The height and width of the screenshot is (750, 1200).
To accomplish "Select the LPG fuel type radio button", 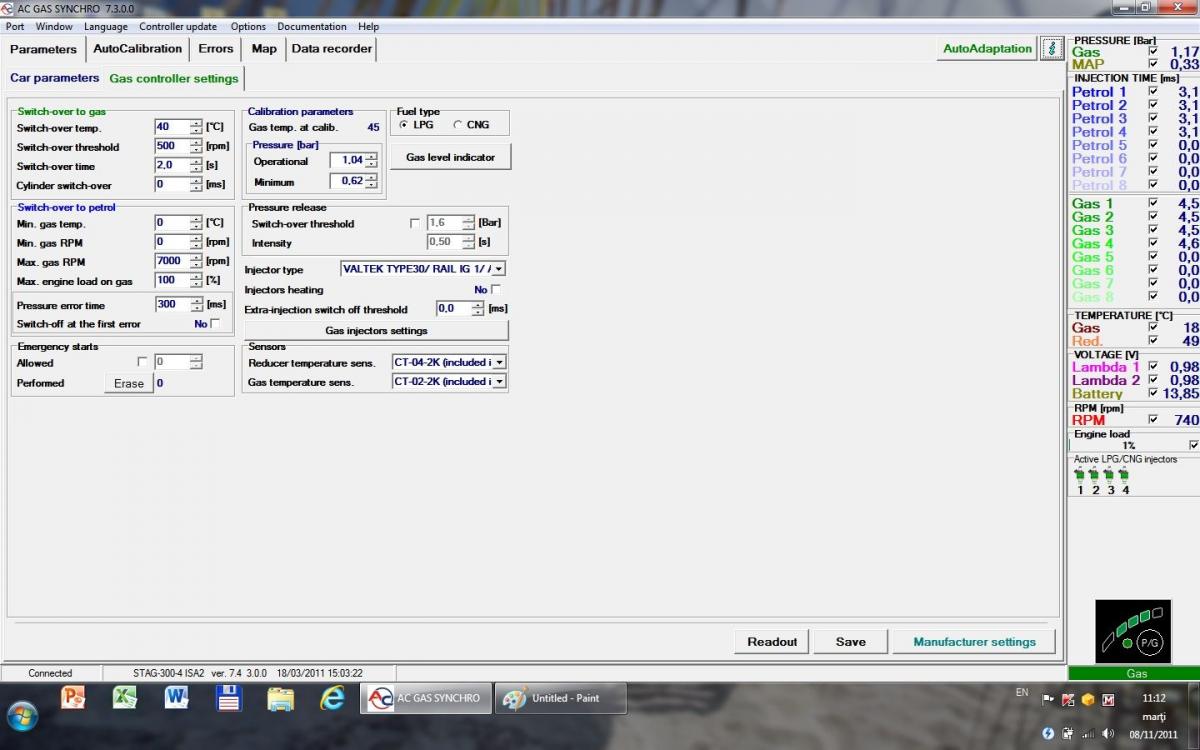I will point(403,125).
